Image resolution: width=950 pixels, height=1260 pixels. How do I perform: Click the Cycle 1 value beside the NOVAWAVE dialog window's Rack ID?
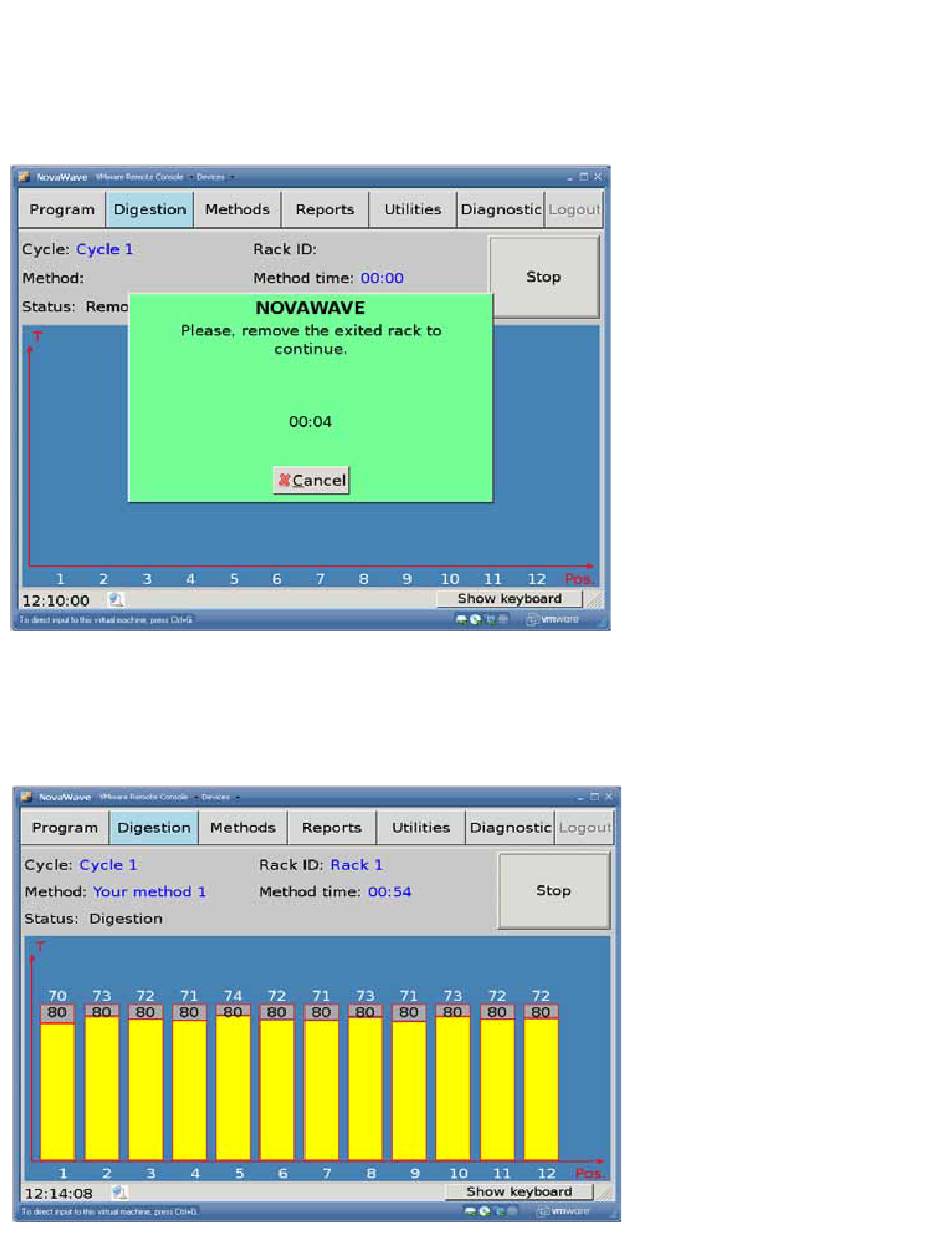(104, 249)
